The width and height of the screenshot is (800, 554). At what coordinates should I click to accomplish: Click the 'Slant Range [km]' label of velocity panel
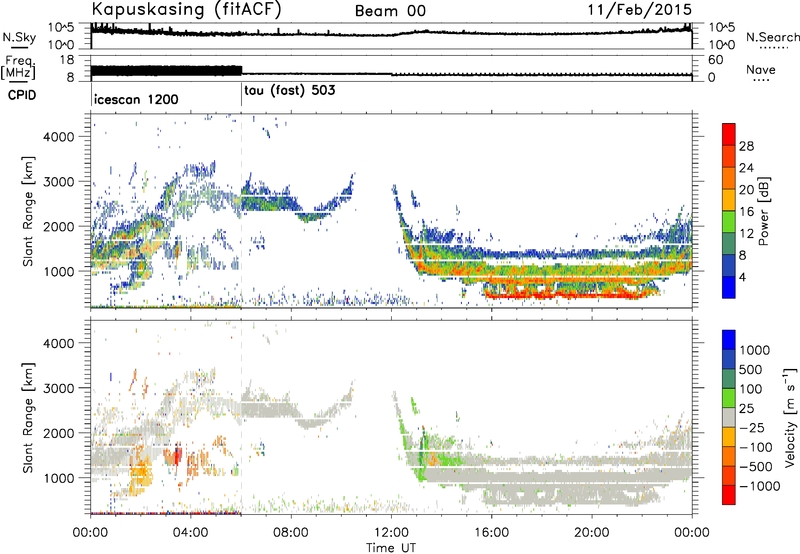click(28, 418)
